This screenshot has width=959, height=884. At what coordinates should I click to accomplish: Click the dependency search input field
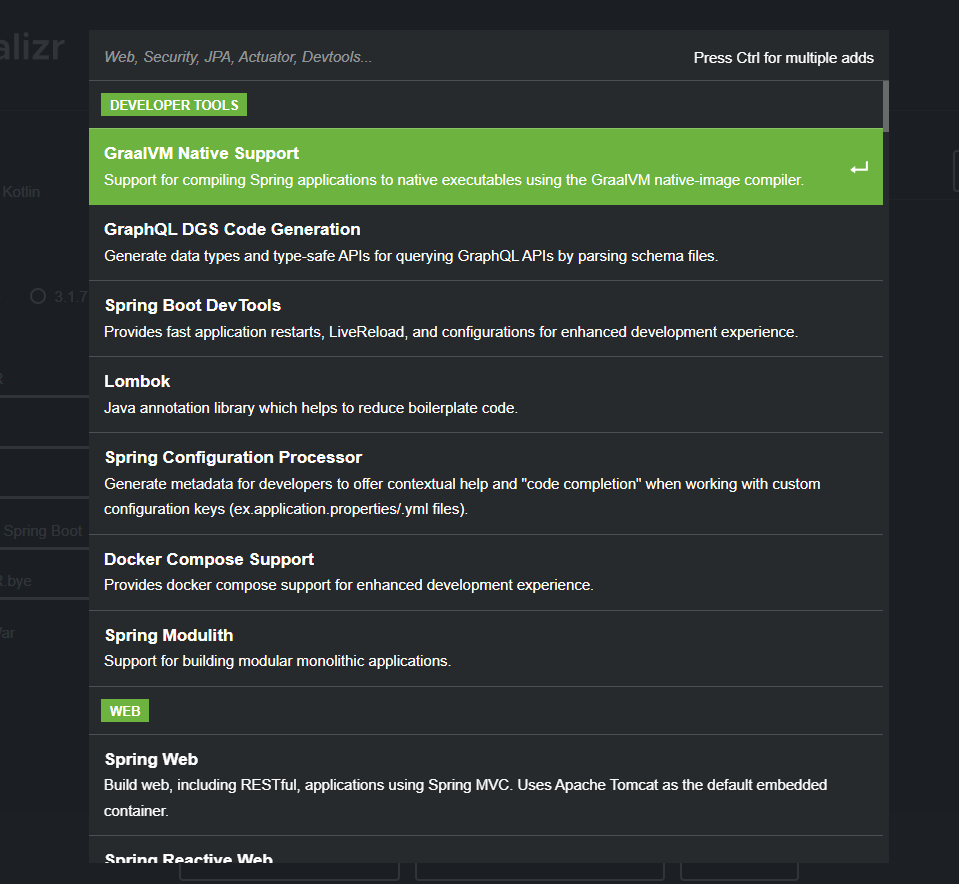click(x=391, y=57)
